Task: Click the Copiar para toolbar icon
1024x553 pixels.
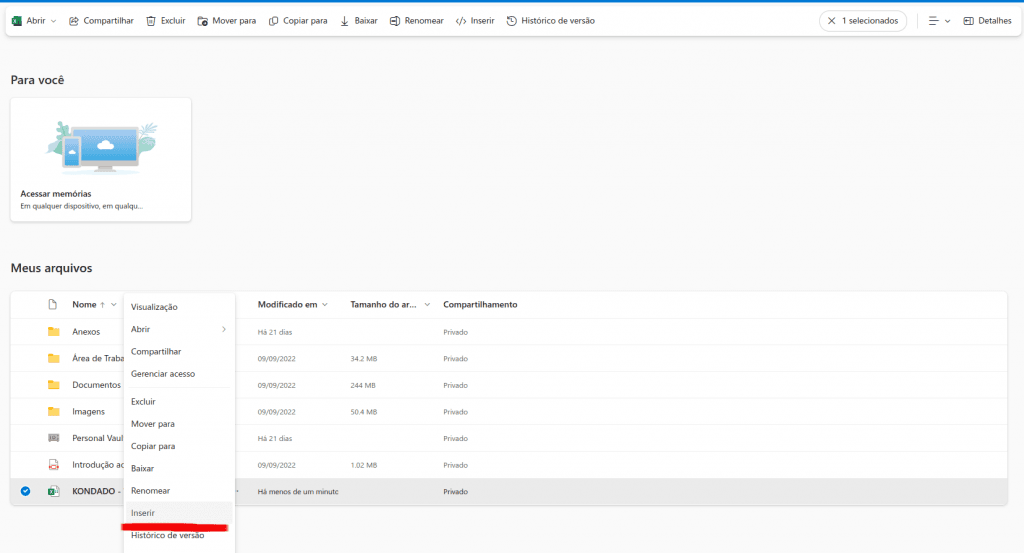Action: pos(273,21)
